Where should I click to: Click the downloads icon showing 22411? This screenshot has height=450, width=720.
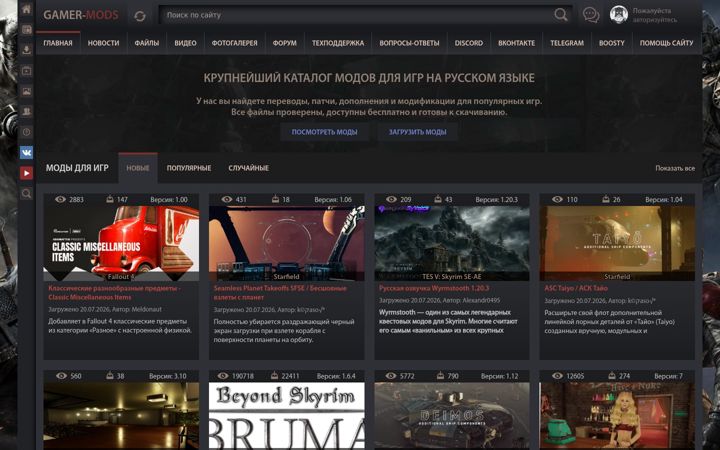point(274,376)
